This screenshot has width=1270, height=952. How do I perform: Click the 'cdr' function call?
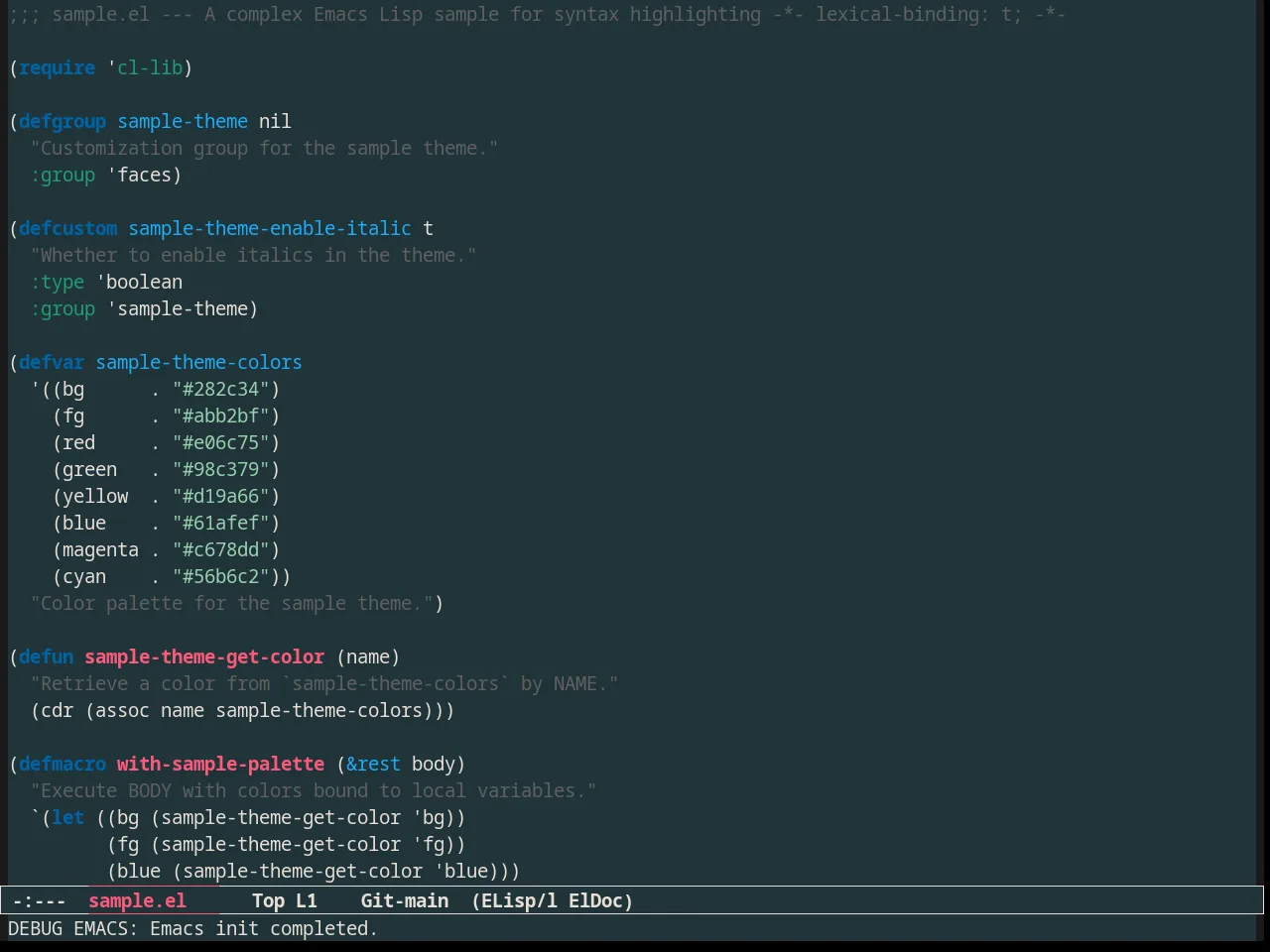pos(58,710)
